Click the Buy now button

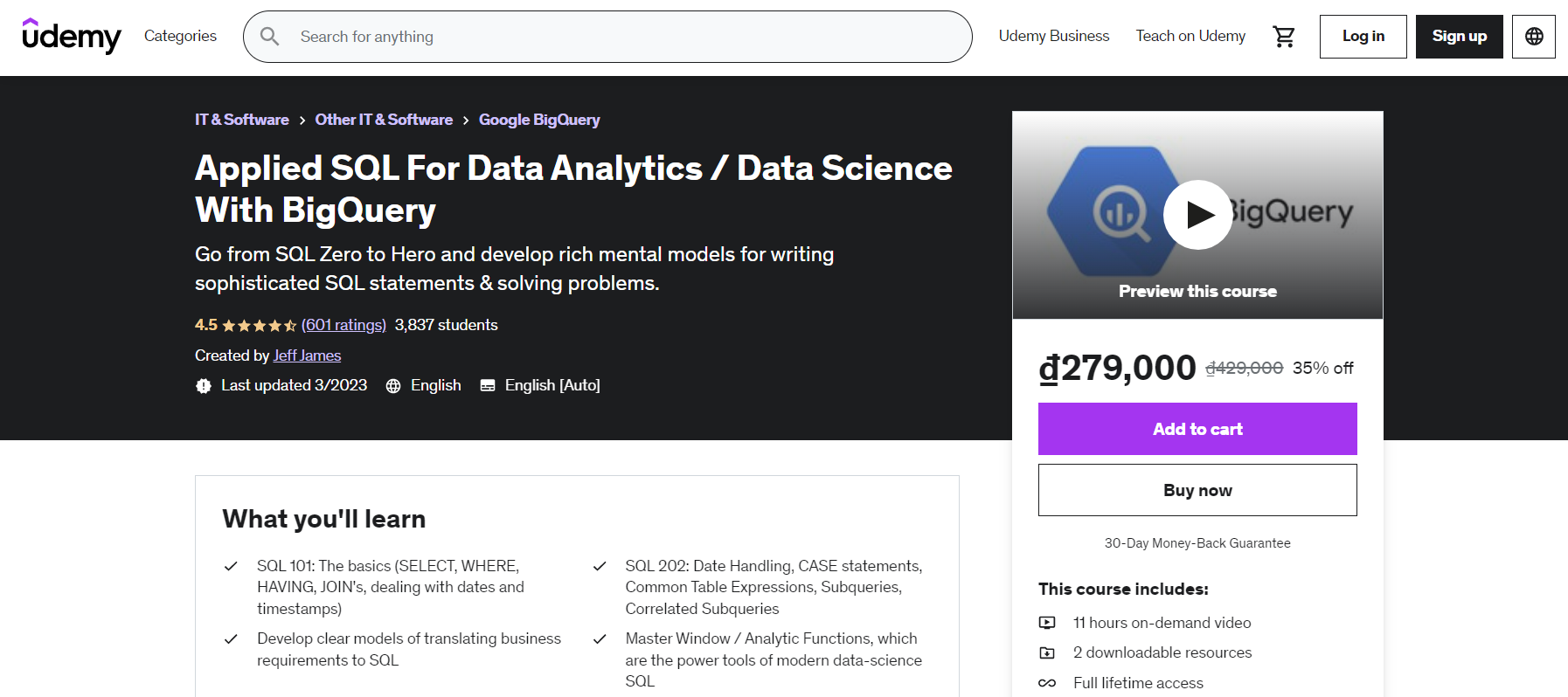[1197, 490]
